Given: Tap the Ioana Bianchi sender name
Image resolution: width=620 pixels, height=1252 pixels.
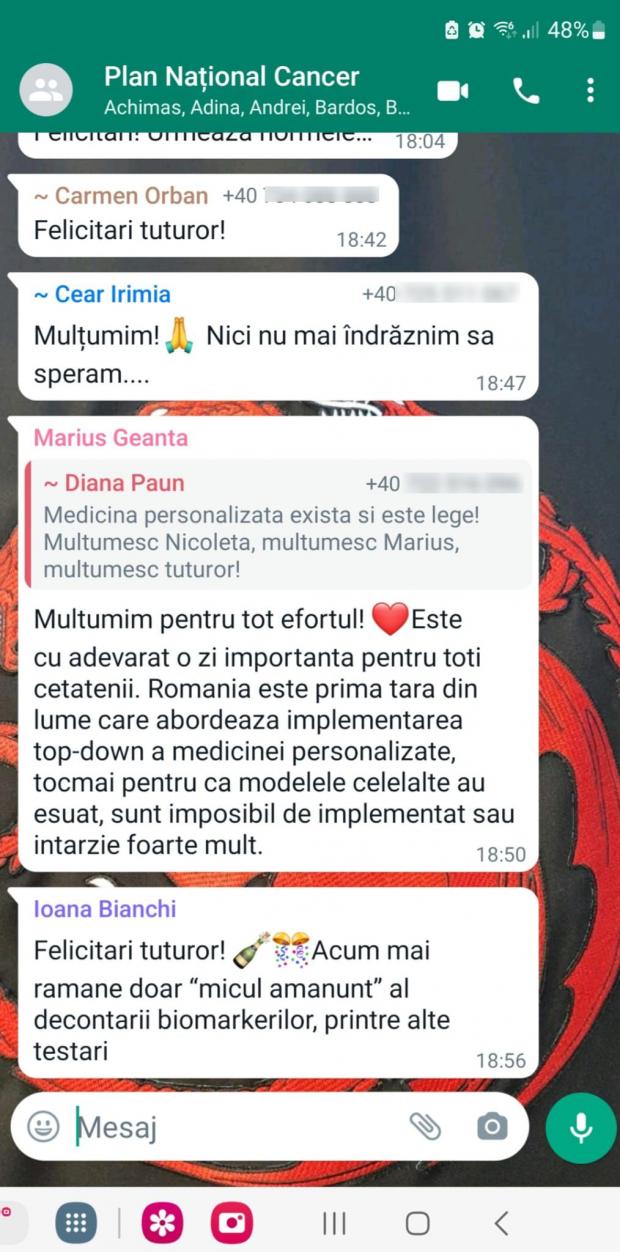Looking at the screenshot, I should 105,909.
